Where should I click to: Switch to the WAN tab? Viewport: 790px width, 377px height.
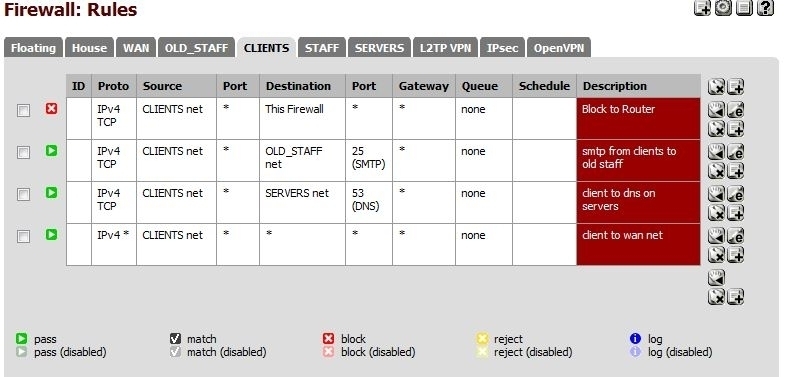(x=136, y=48)
